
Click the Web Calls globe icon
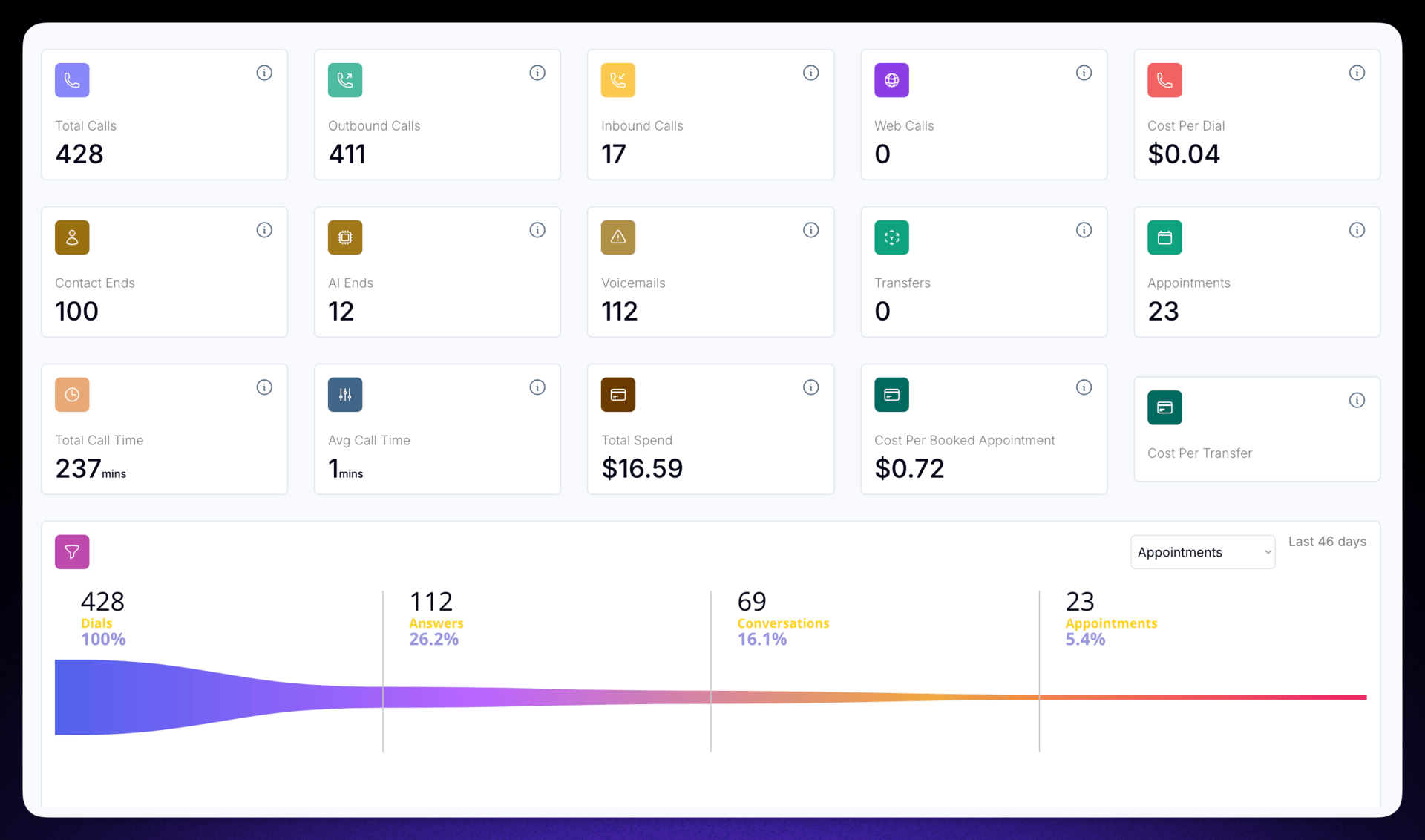coord(891,80)
